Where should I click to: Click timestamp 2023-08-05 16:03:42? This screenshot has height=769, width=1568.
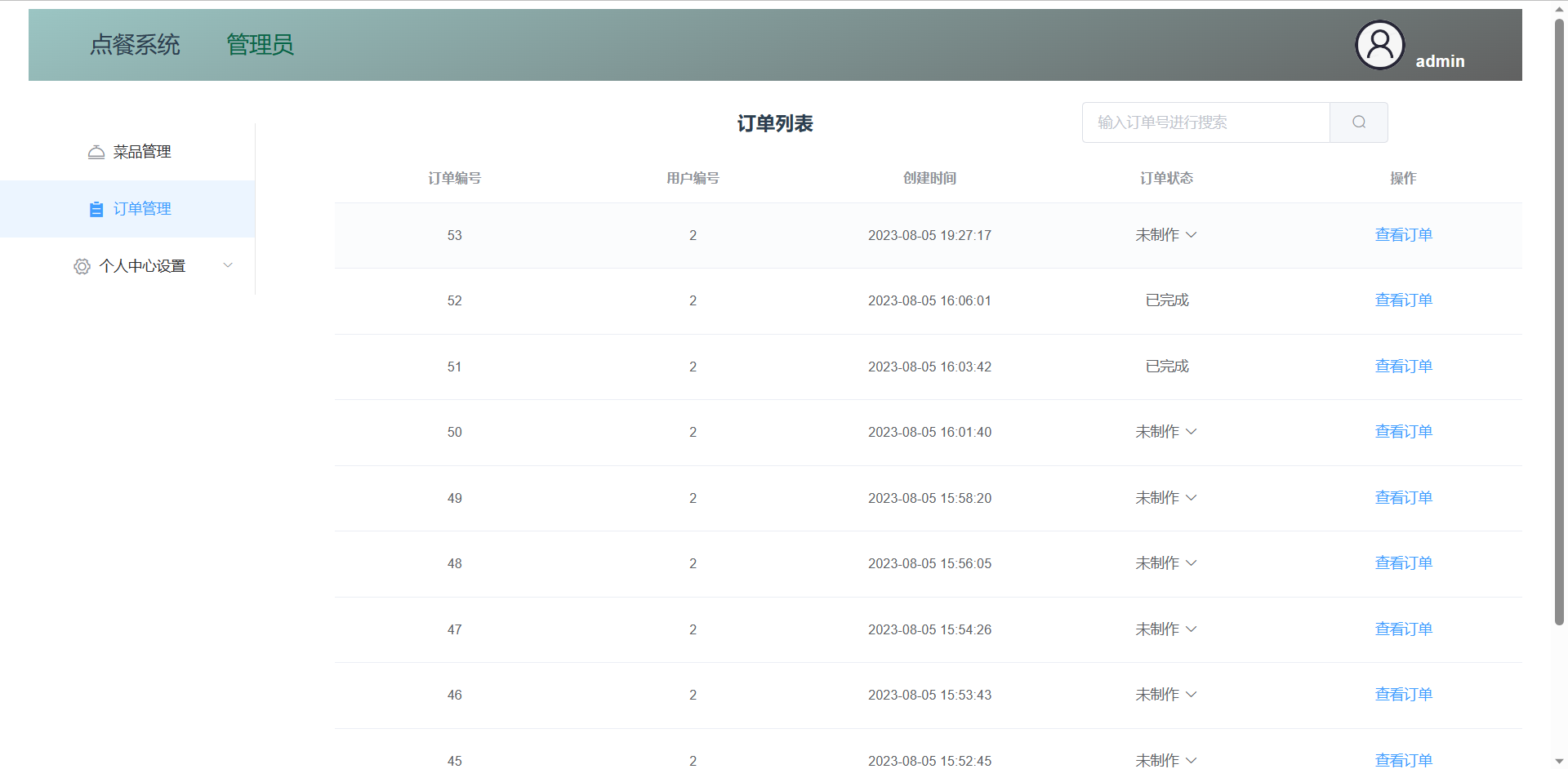[929, 367]
